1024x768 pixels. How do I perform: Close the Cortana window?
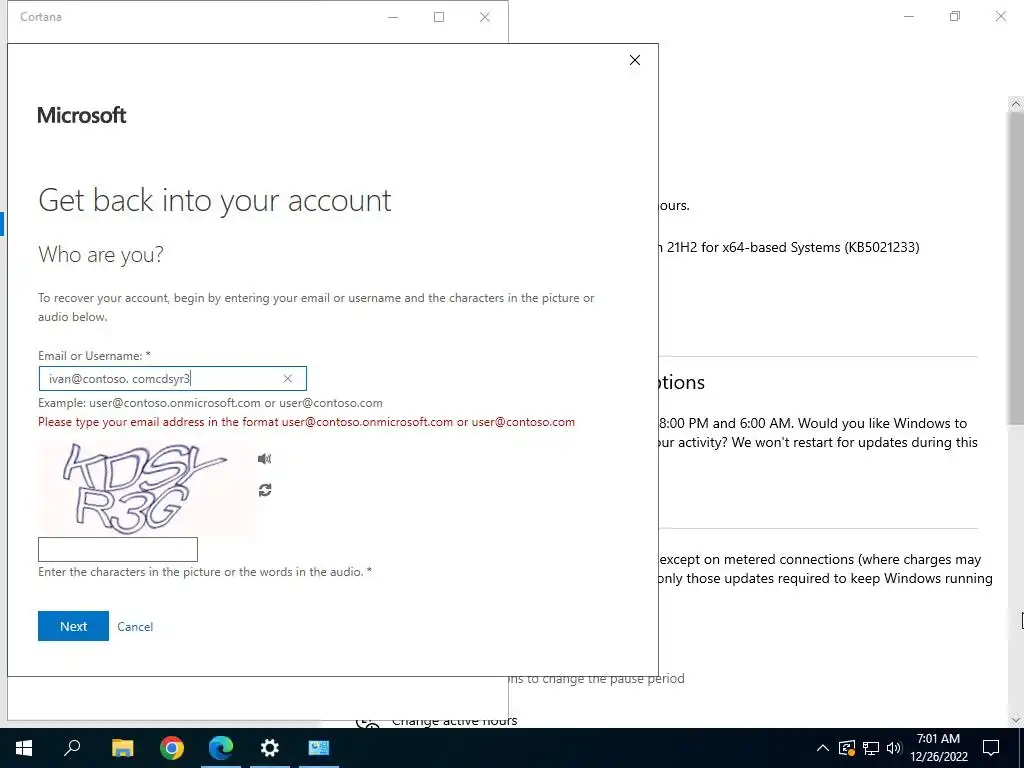tap(485, 17)
